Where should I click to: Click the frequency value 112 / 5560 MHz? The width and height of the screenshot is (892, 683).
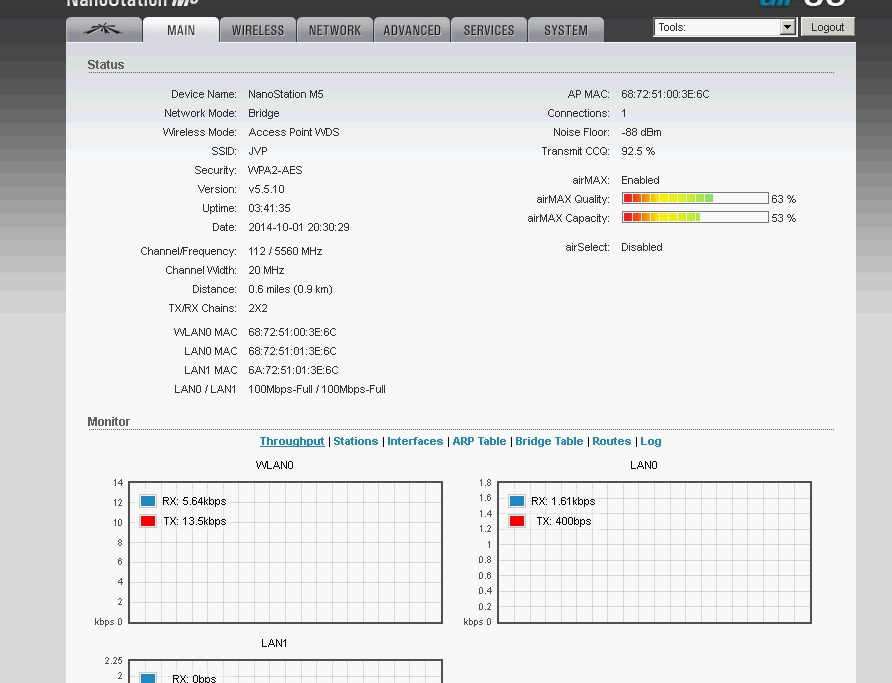285,251
